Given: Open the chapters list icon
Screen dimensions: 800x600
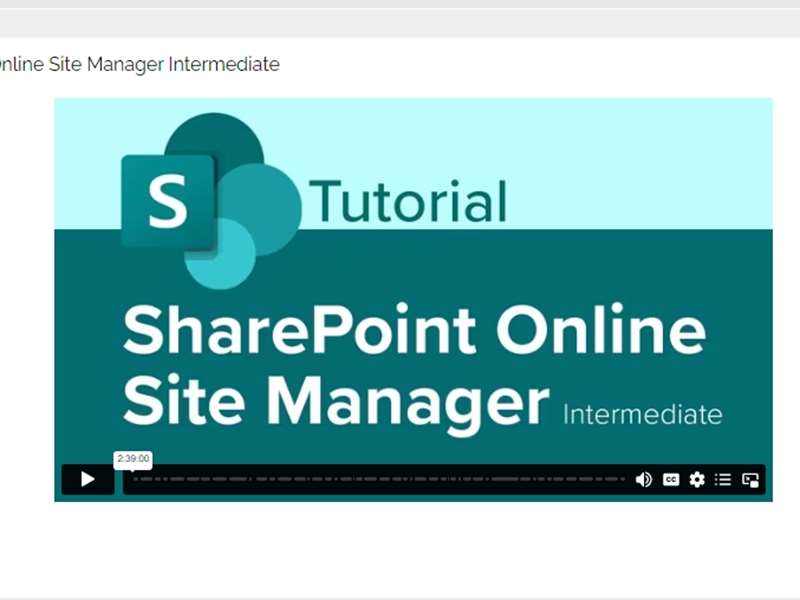Looking at the screenshot, I should pos(723,480).
